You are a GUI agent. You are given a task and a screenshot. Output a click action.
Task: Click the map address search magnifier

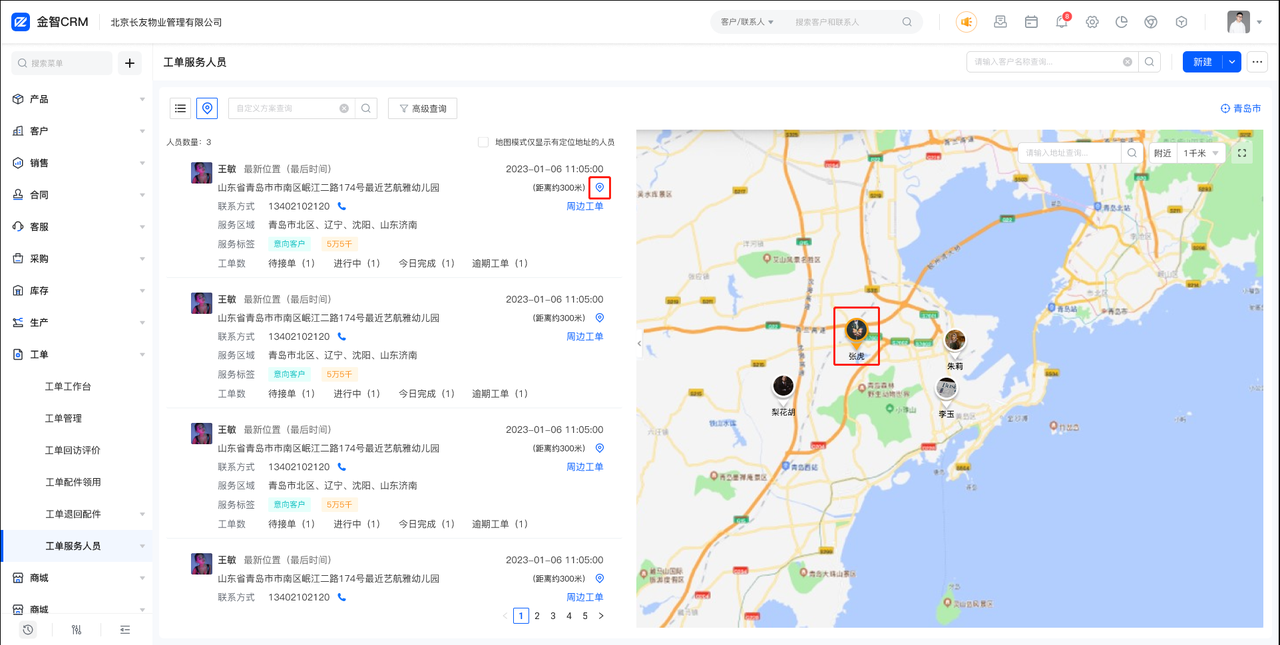pyautogui.click(x=1132, y=153)
